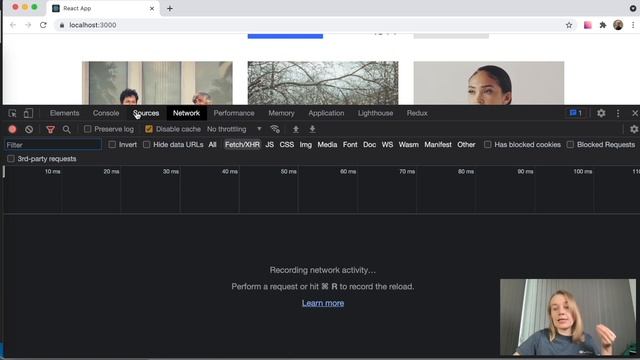Close the DevTools panel
Viewport: 640px width, 360px height.
(635, 113)
